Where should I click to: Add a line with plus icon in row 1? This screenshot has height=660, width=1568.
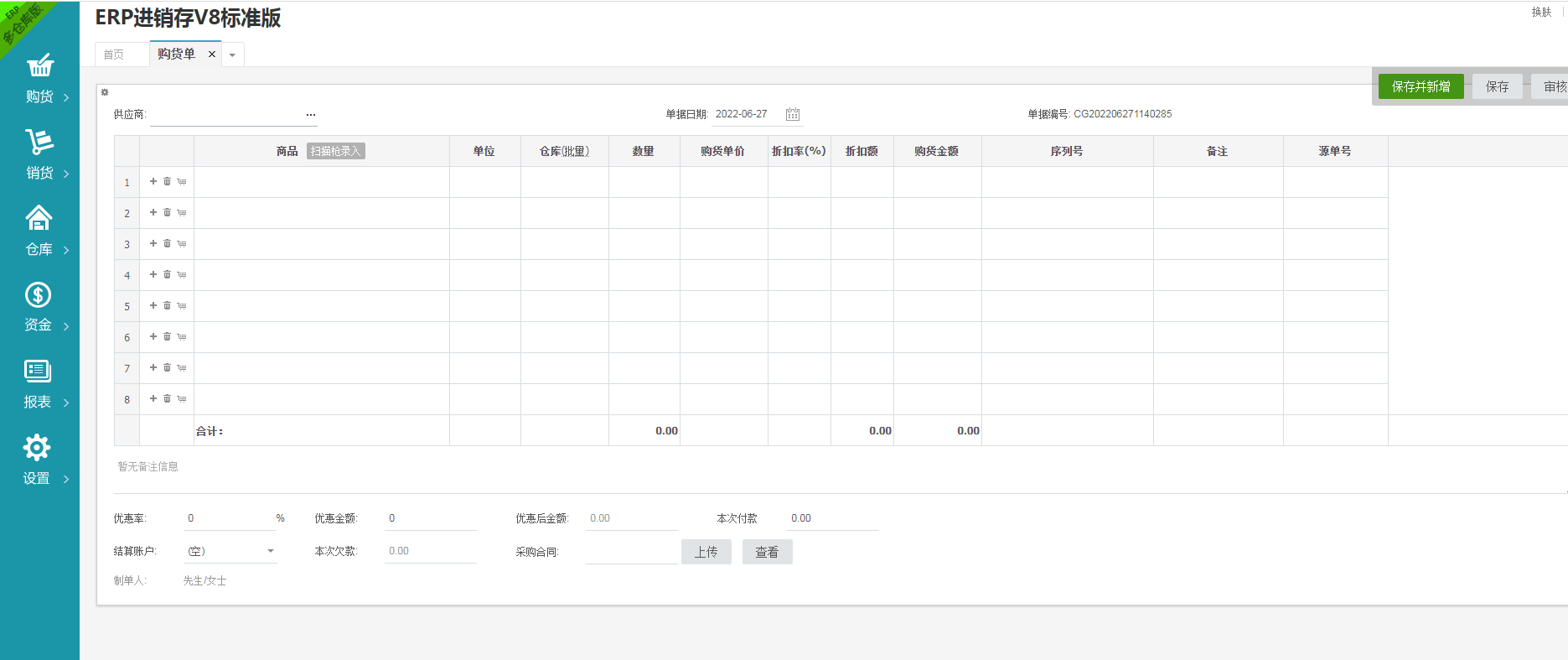pos(153,181)
